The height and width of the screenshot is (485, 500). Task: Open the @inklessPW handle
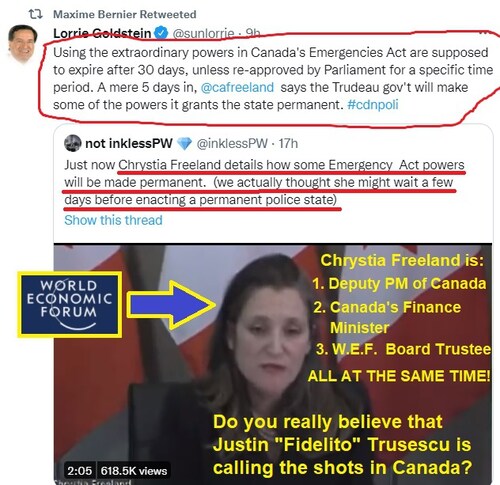[x=232, y=144]
